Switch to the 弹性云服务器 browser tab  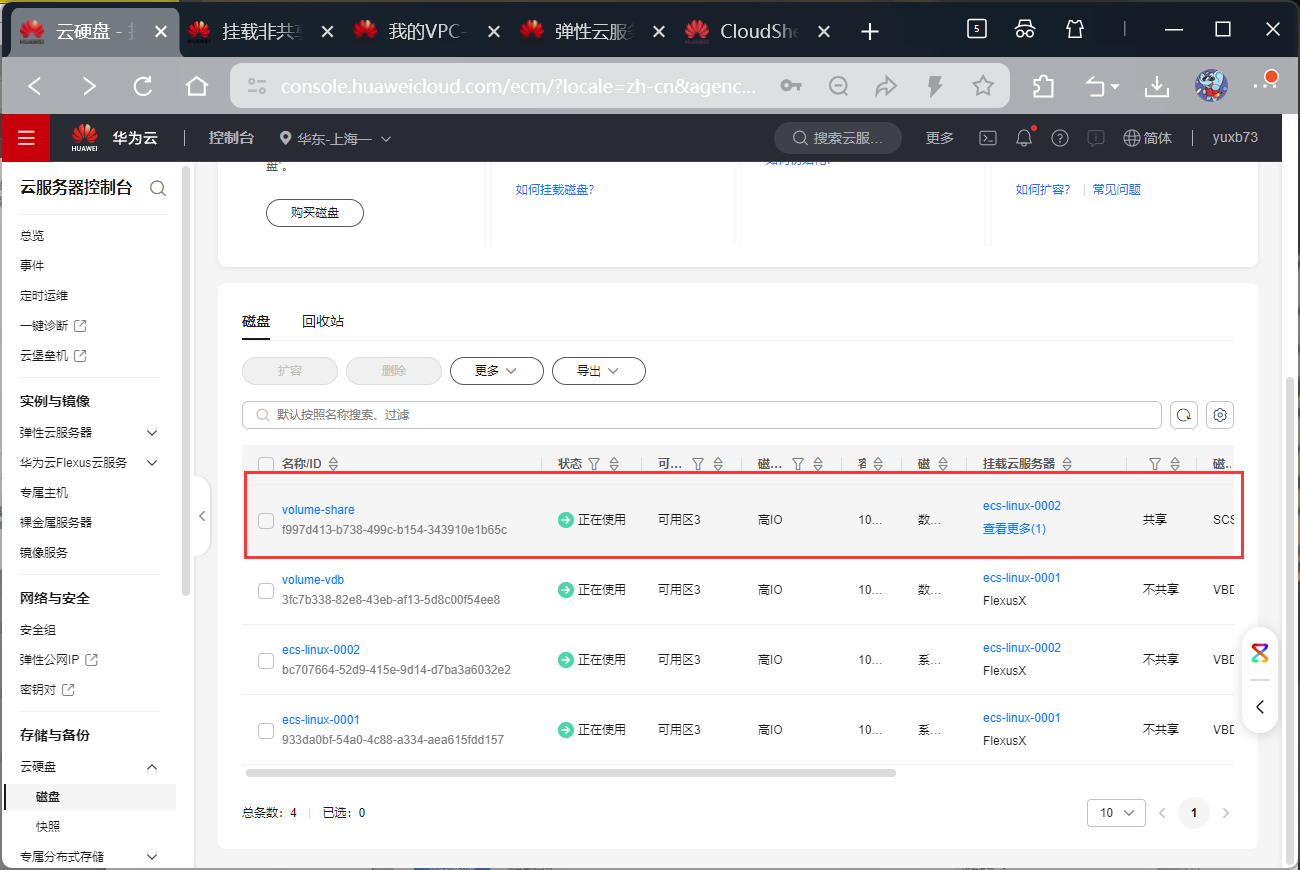(x=592, y=31)
